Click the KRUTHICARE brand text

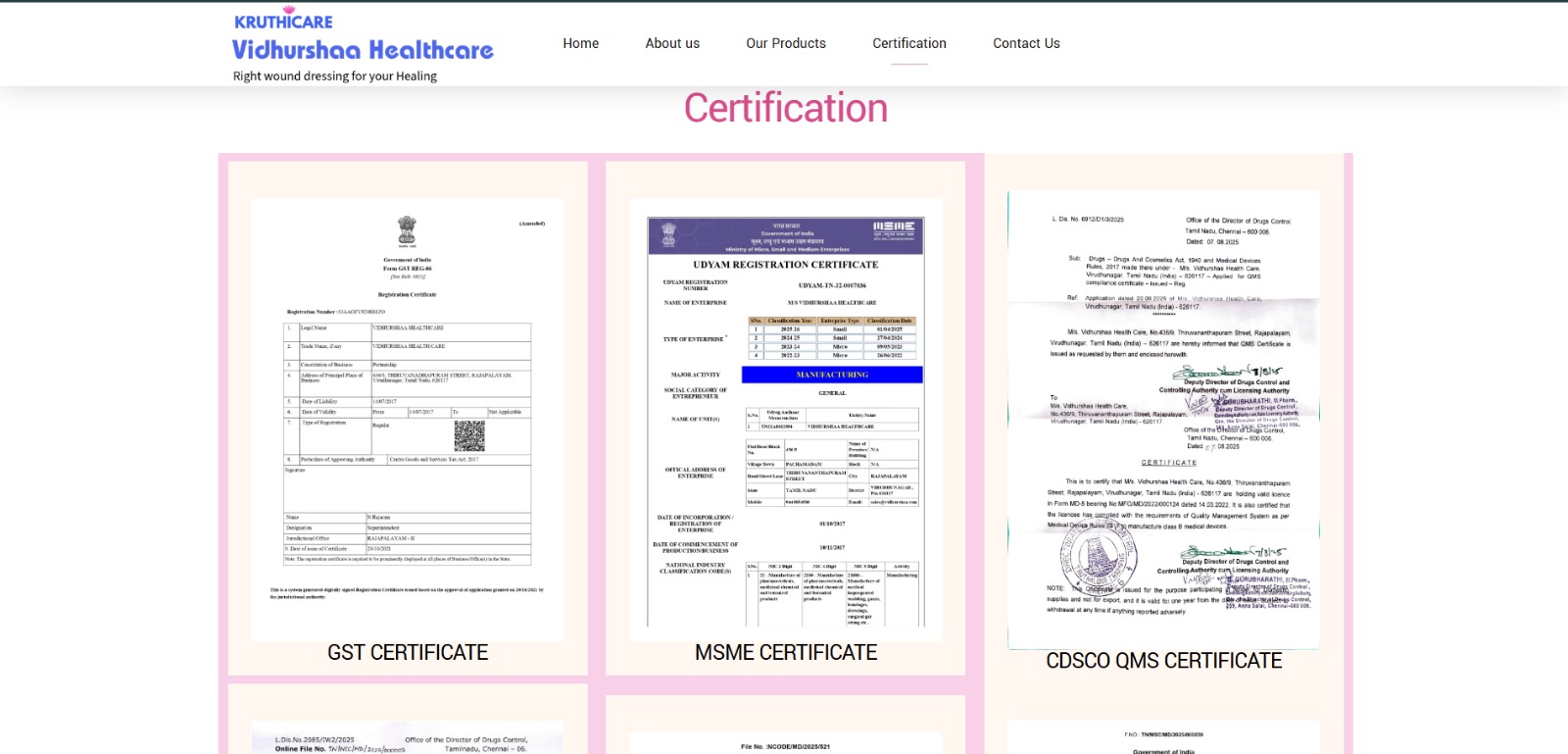(283, 21)
